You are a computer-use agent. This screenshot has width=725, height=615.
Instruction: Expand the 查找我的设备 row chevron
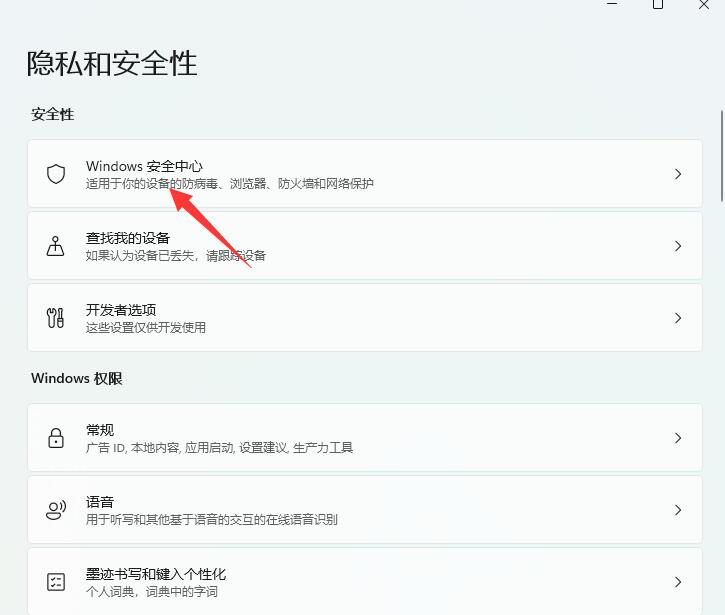coord(678,246)
